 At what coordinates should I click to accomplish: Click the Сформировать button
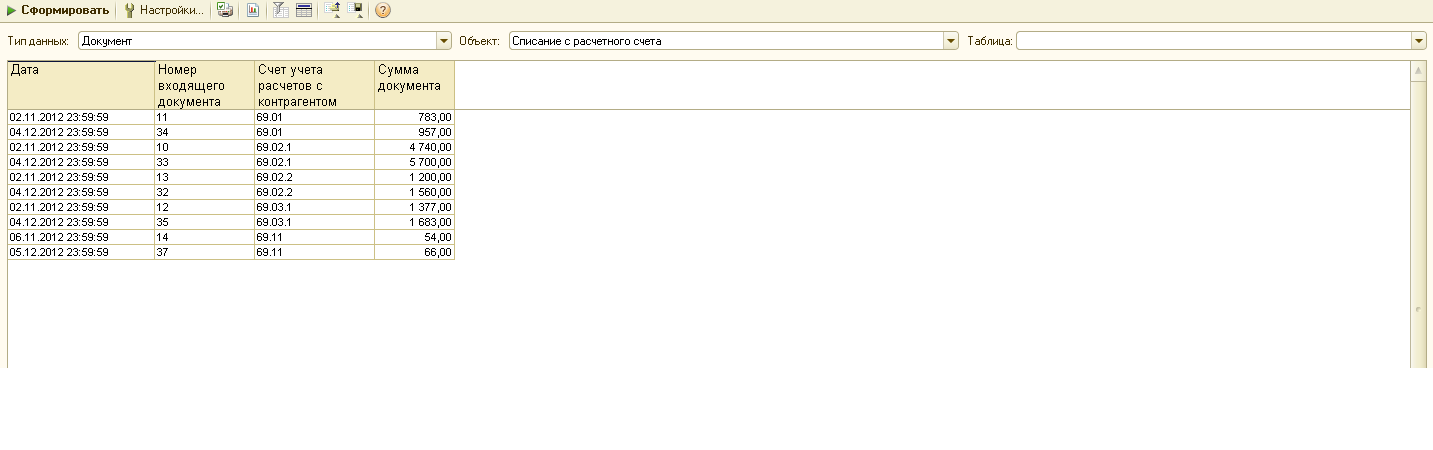tap(57, 10)
